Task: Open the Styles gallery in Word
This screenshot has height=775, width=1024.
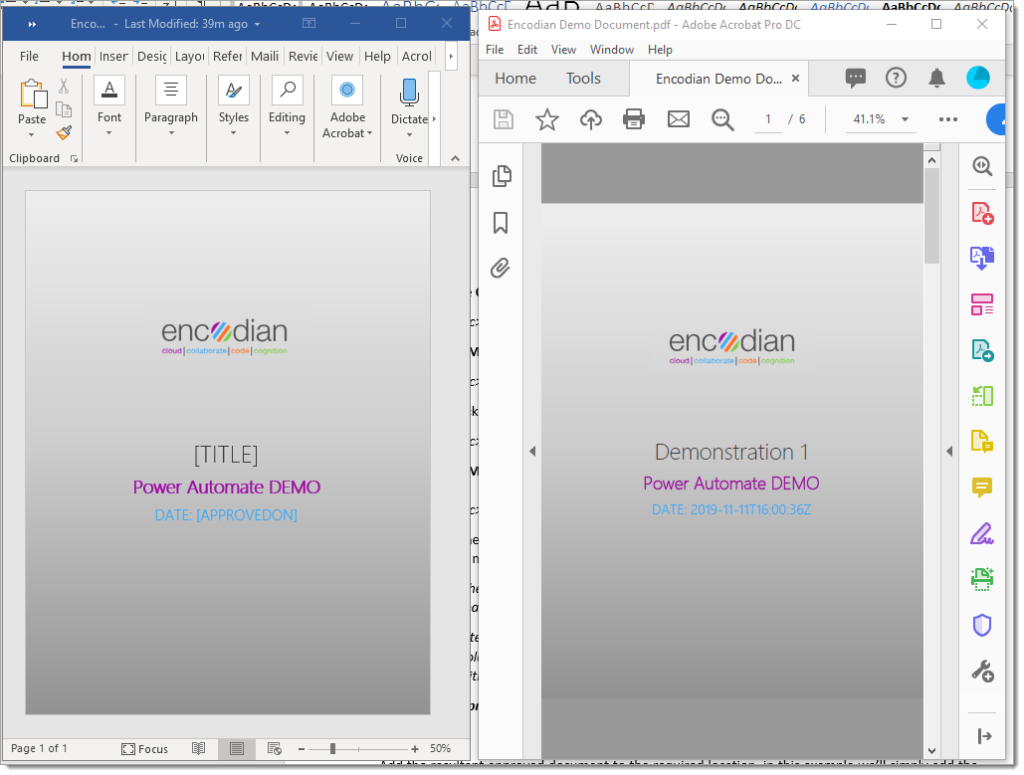Action: pyautogui.click(x=233, y=106)
